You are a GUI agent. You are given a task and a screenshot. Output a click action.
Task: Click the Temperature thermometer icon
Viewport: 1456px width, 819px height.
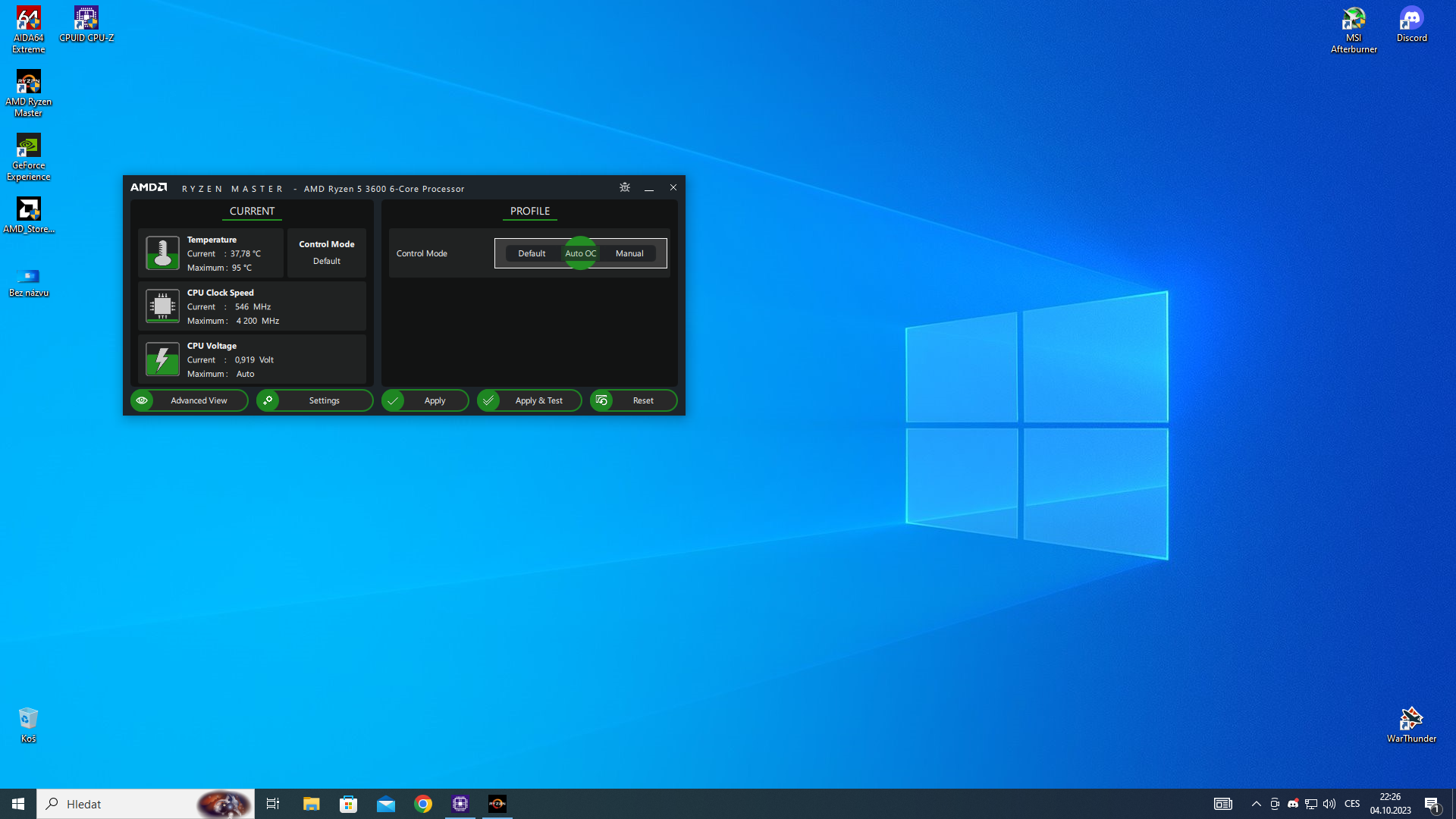tap(162, 253)
